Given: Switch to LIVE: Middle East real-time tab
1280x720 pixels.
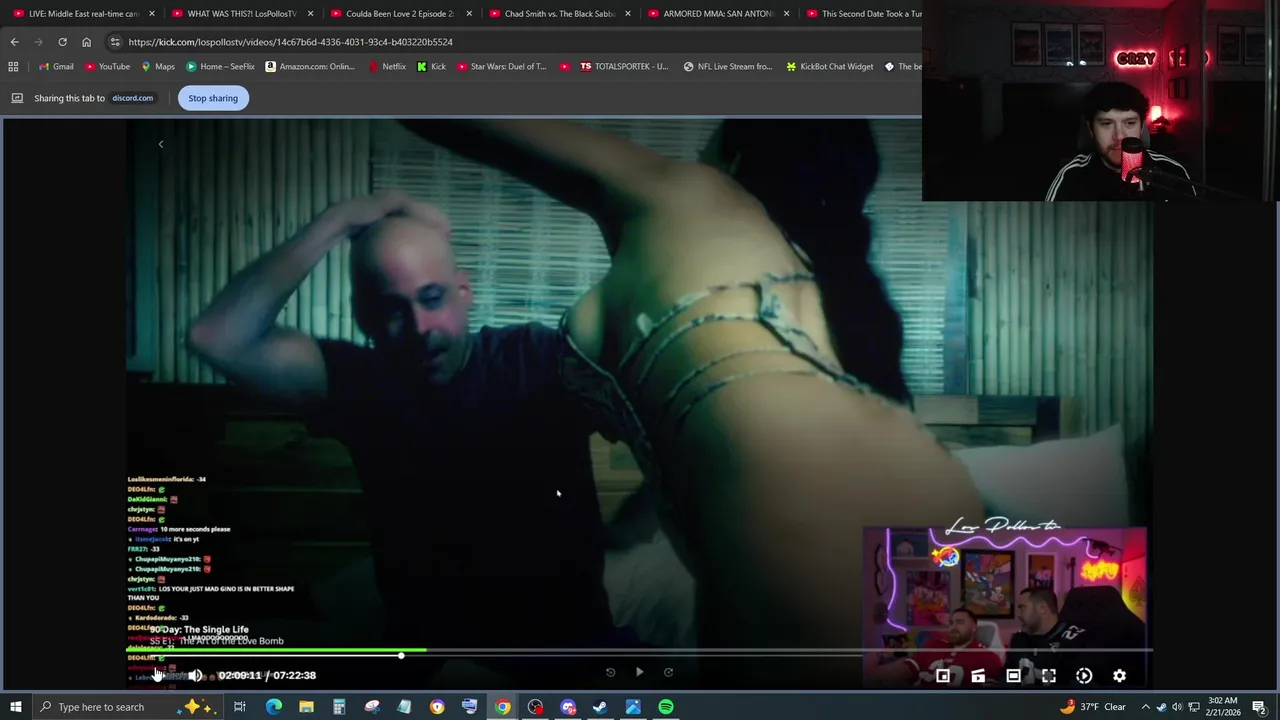Looking at the screenshot, I should [x=75, y=14].
